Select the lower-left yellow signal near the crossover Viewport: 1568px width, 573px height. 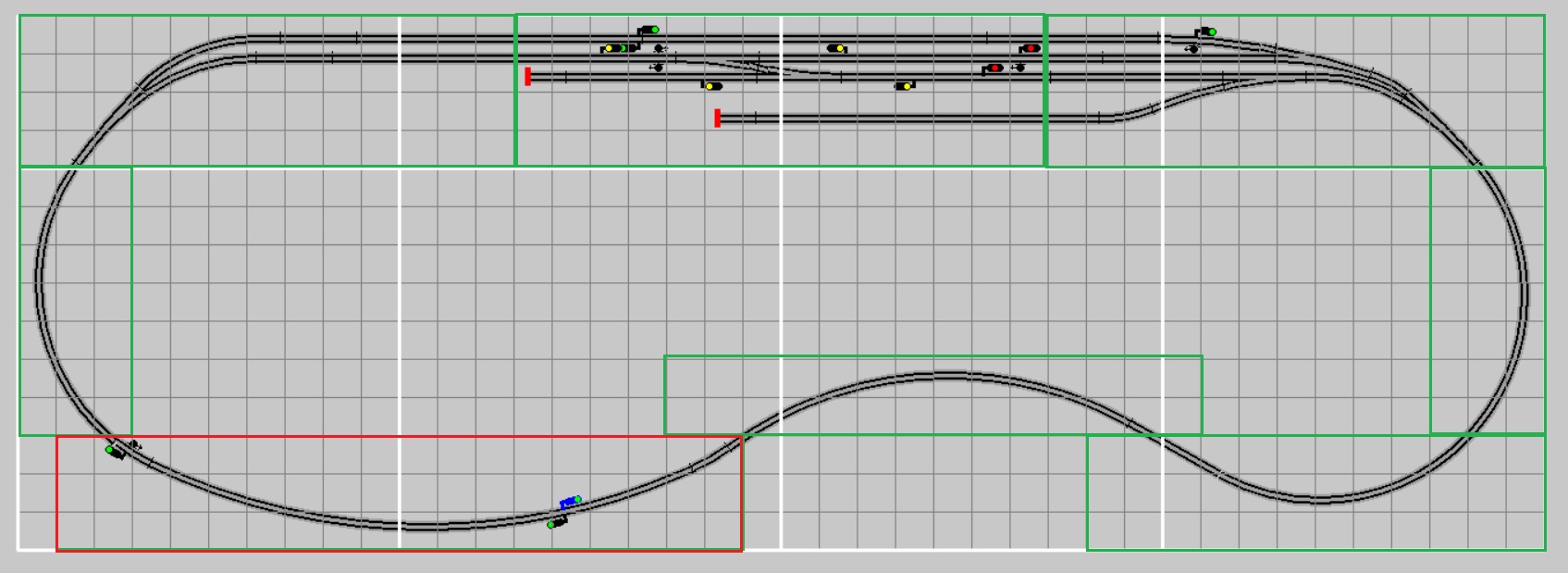pos(711,86)
